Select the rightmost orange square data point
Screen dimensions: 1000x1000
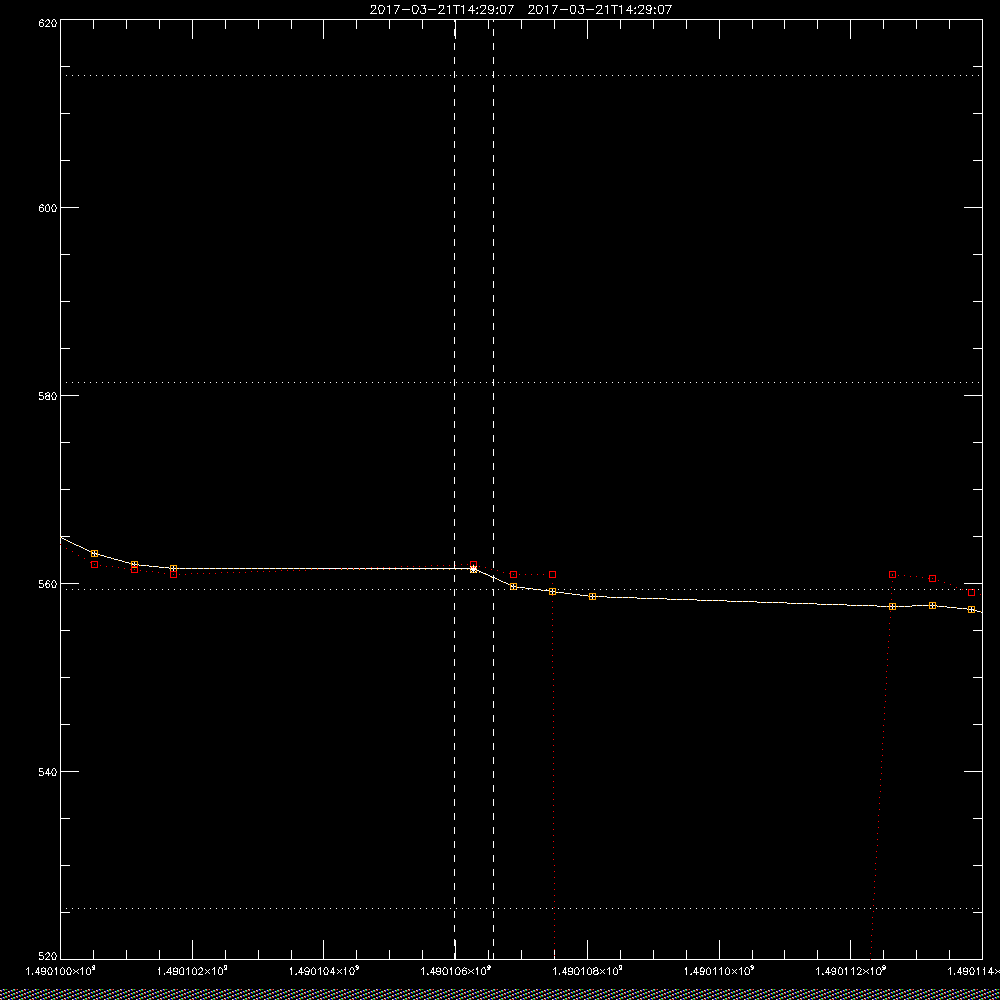pyautogui.click(x=971, y=610)
